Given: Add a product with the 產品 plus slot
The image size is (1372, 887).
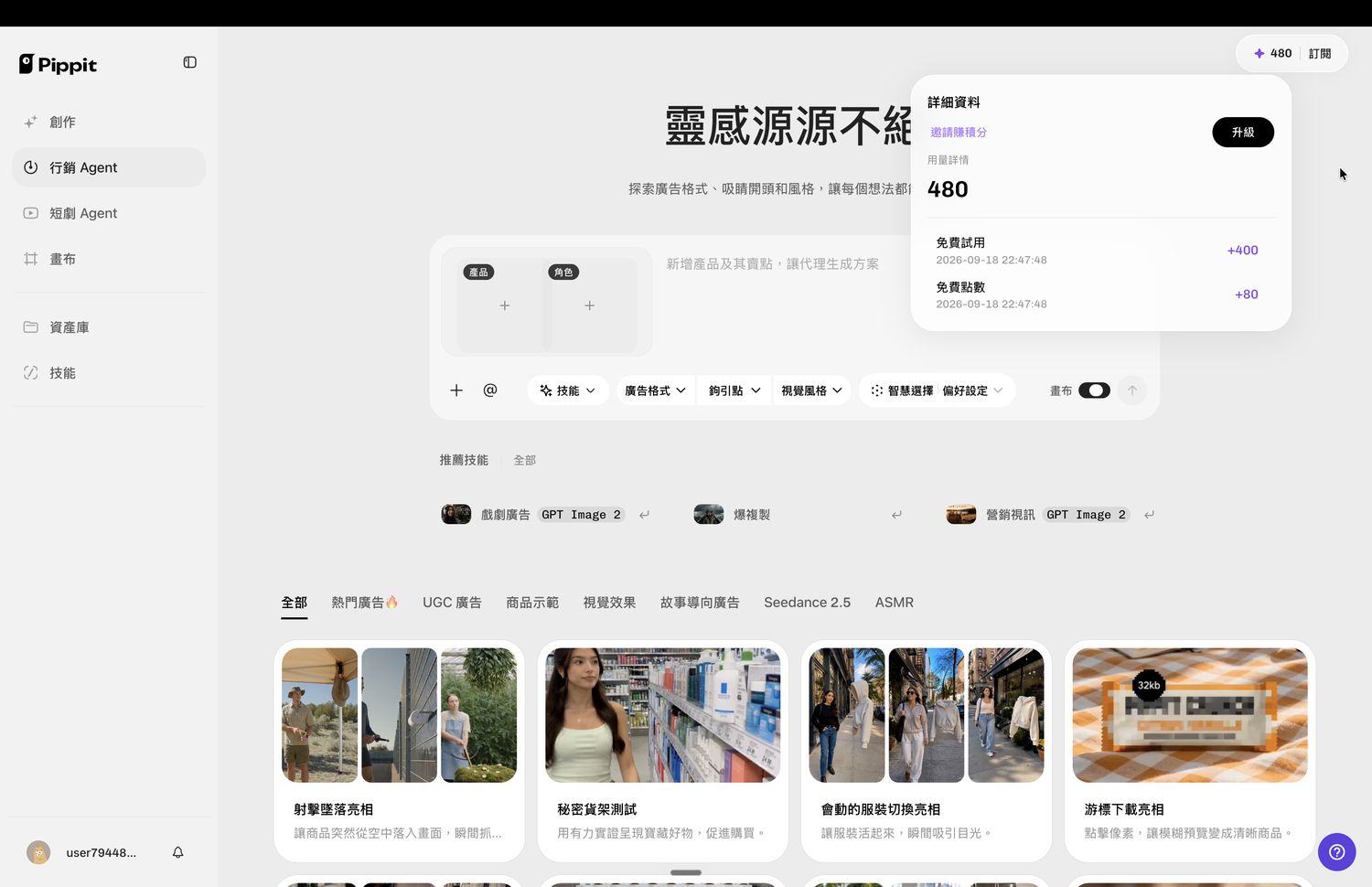Looking at the screenshot, I should (505, 305).
